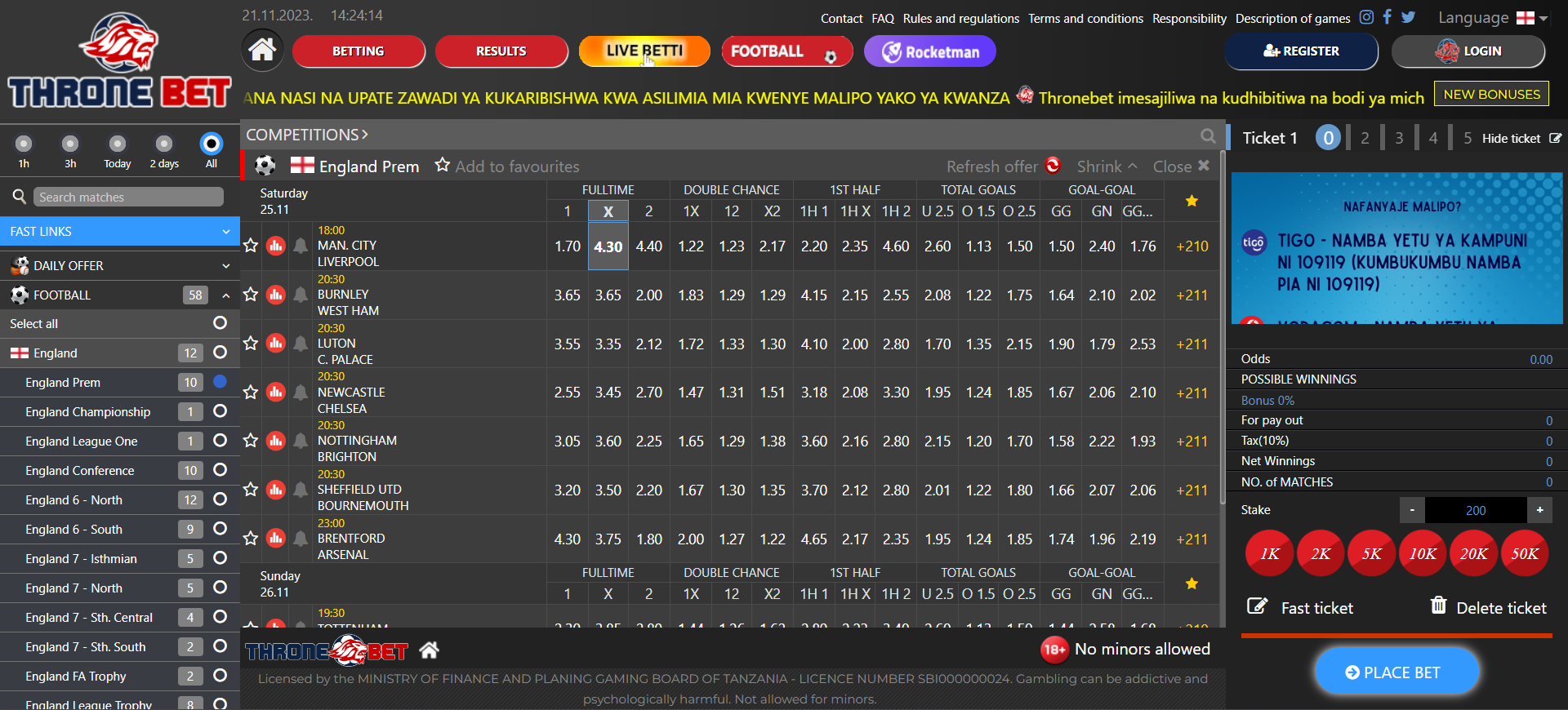This screenshot has height=710, width=1568.
Task: Open the LIVE BETTING tab
Action: coord(644,51)
